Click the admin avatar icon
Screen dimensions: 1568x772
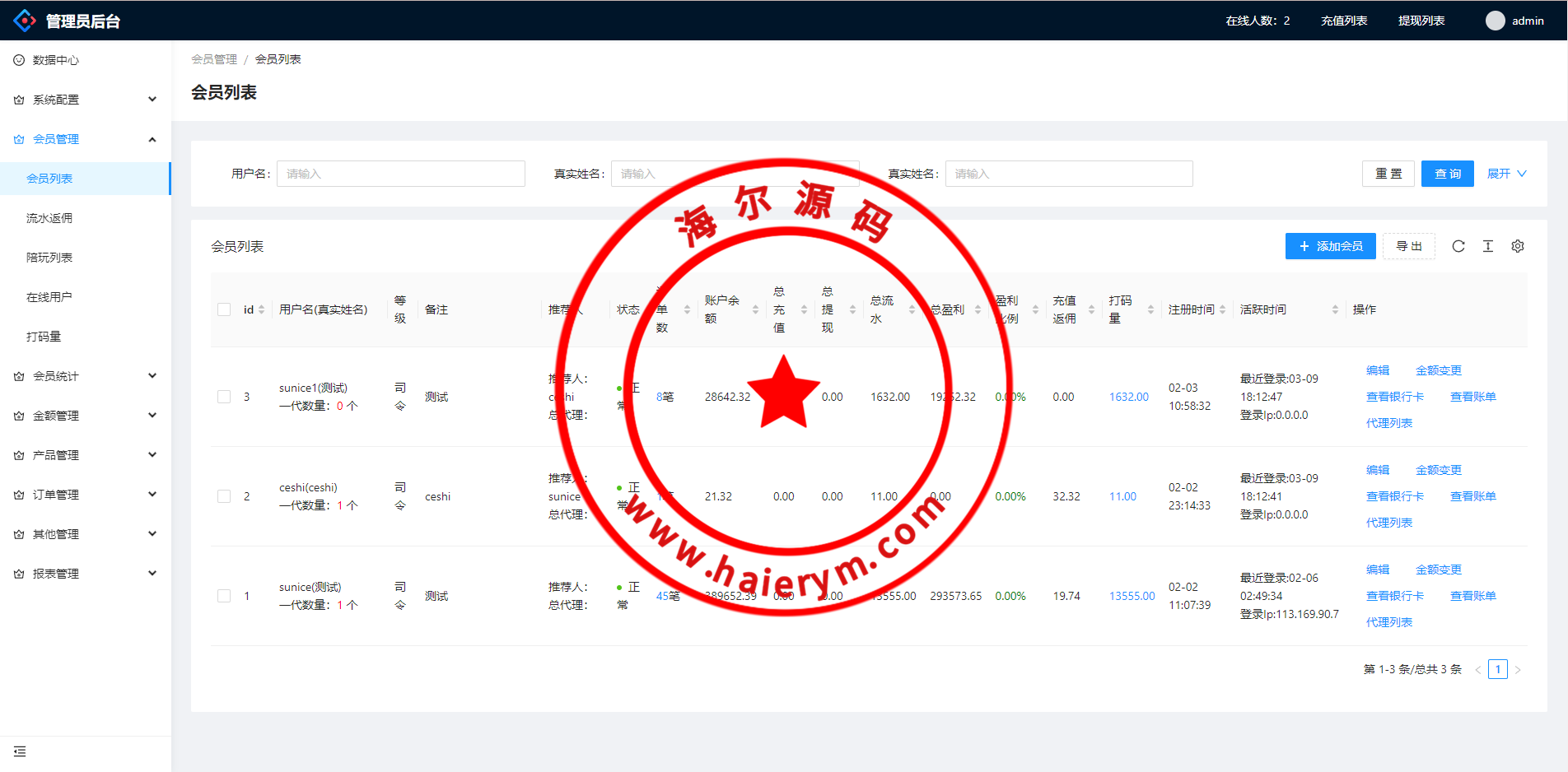click(x=1495, y=21)
